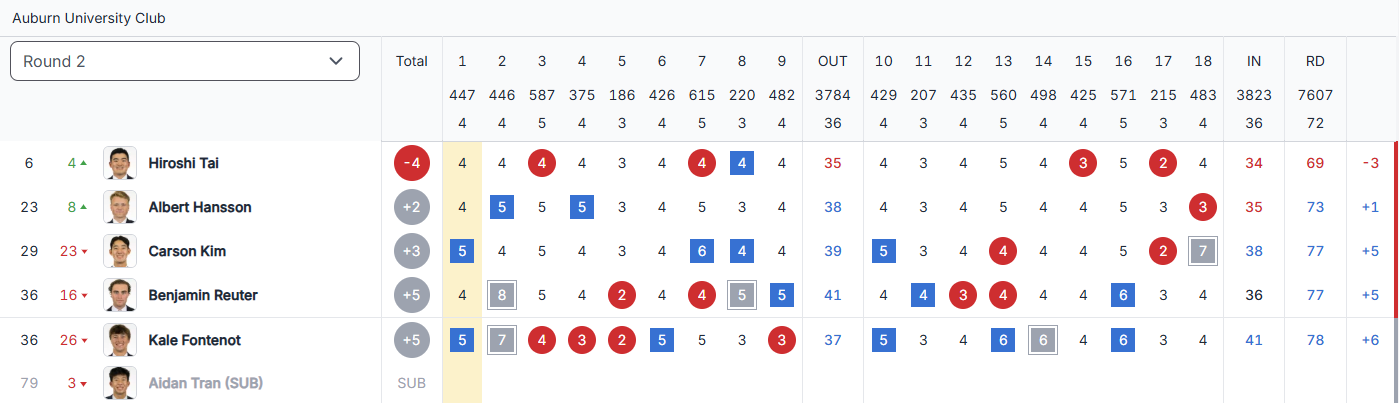The image size is (1399, 403).
Task: Click Albert Hansson's gray +2 total badge
Action: (412, 207)
